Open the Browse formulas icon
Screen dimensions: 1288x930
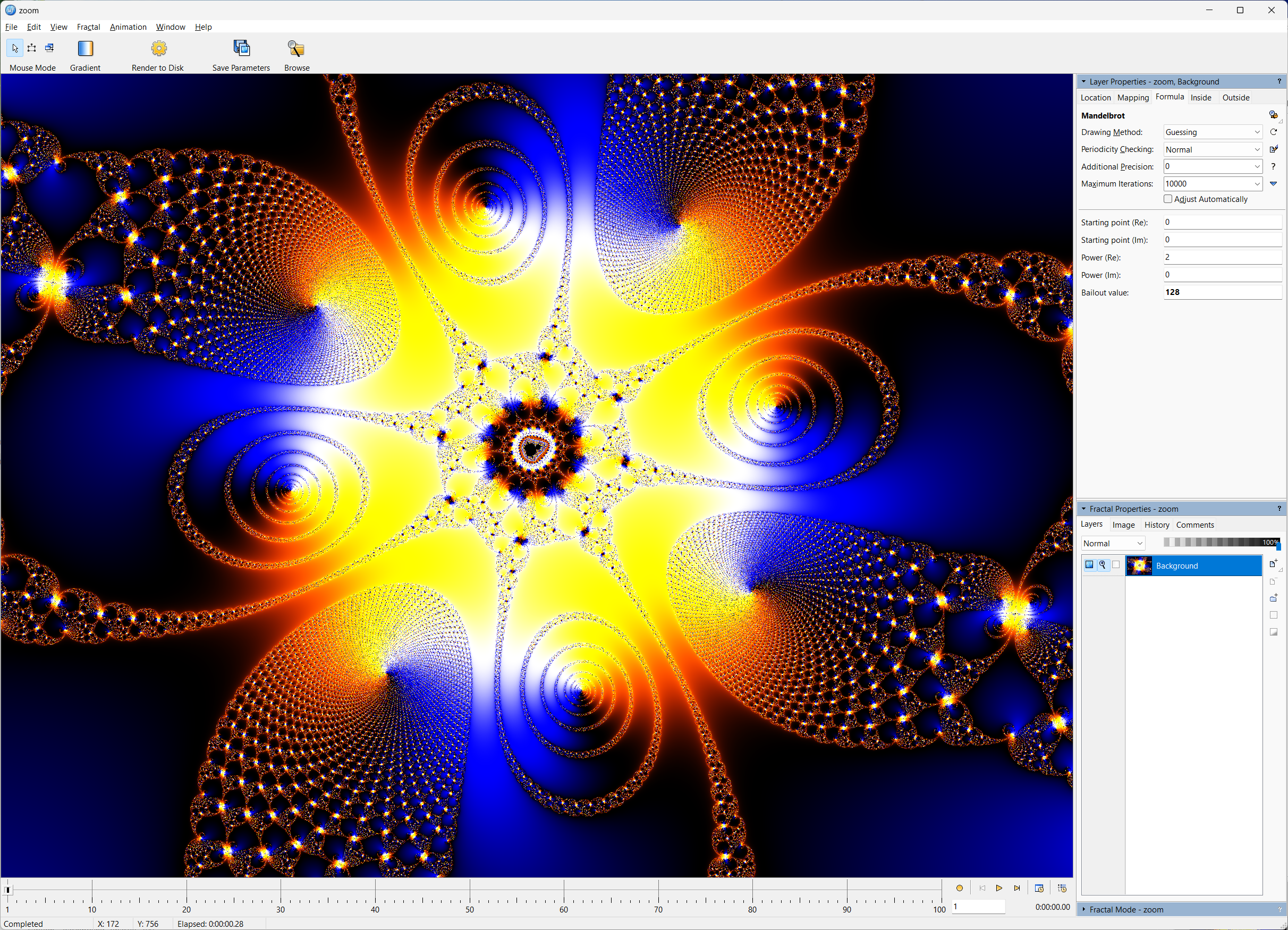(296, 49)
